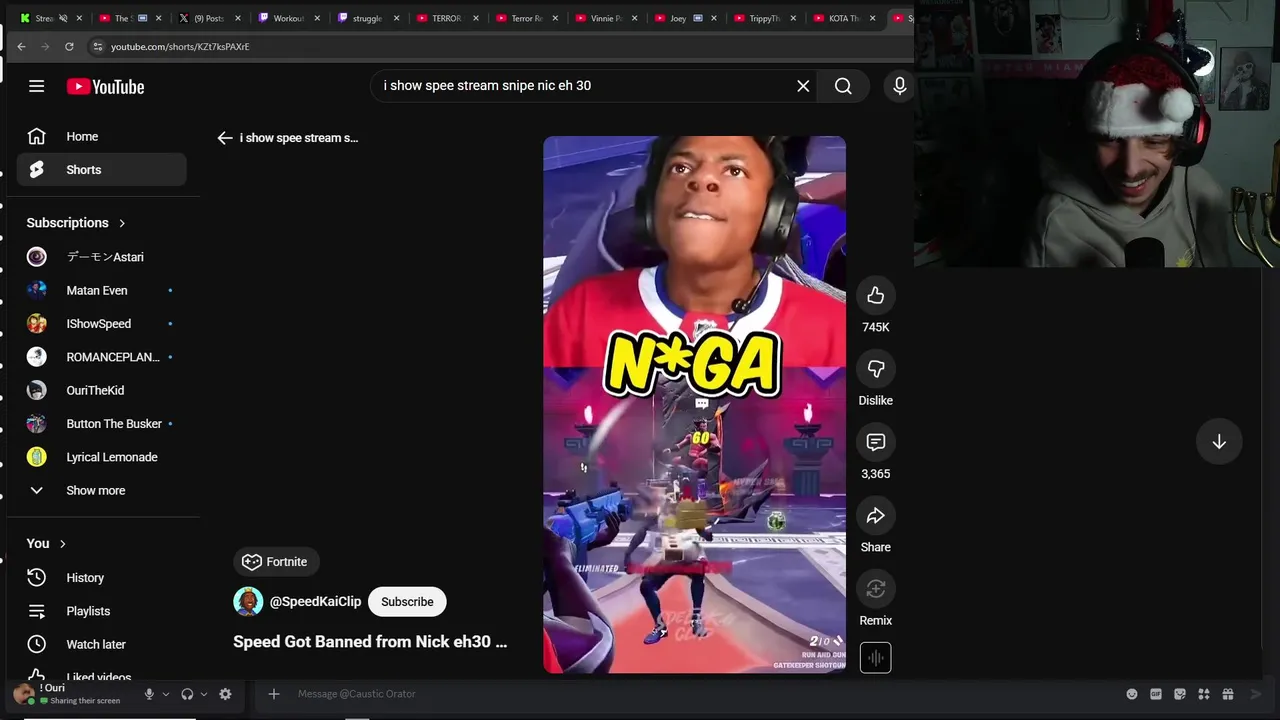
Task: Go to the next short with down arrow
Action: click(1219, 442)
